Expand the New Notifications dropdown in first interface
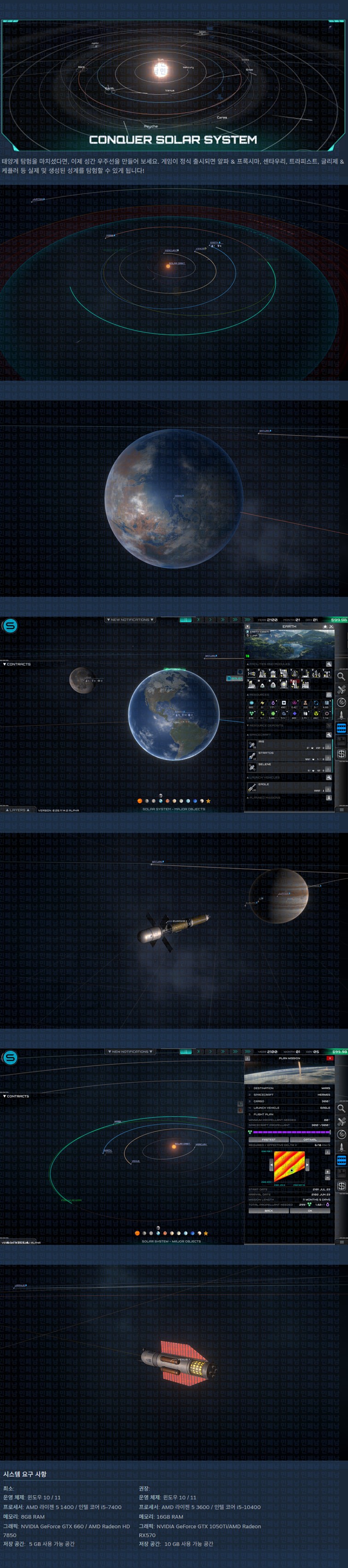 (130, 619)
